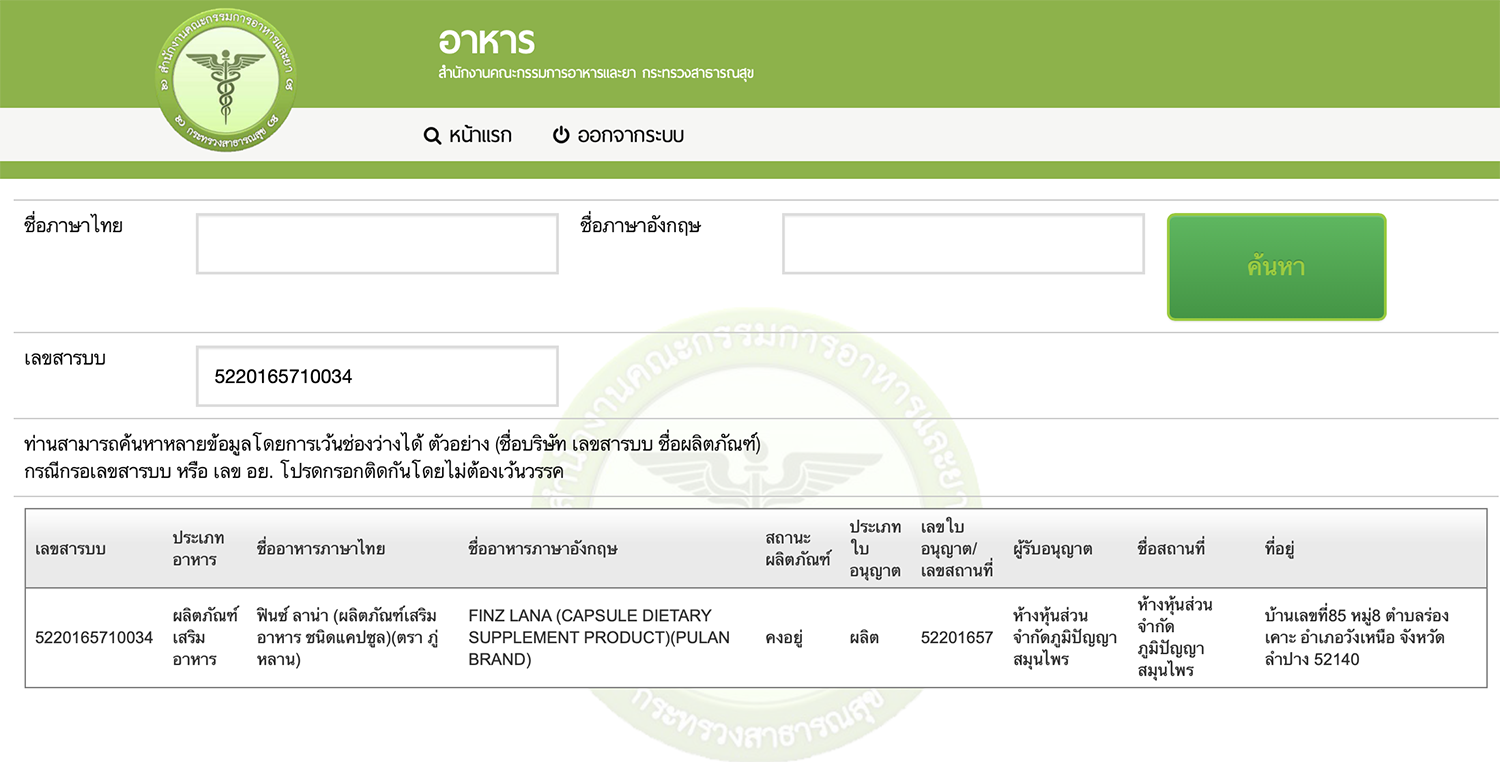
Task: Click the ชื่ออาหารภาษาอังกฤษ column header
Action: coord(543,549)
